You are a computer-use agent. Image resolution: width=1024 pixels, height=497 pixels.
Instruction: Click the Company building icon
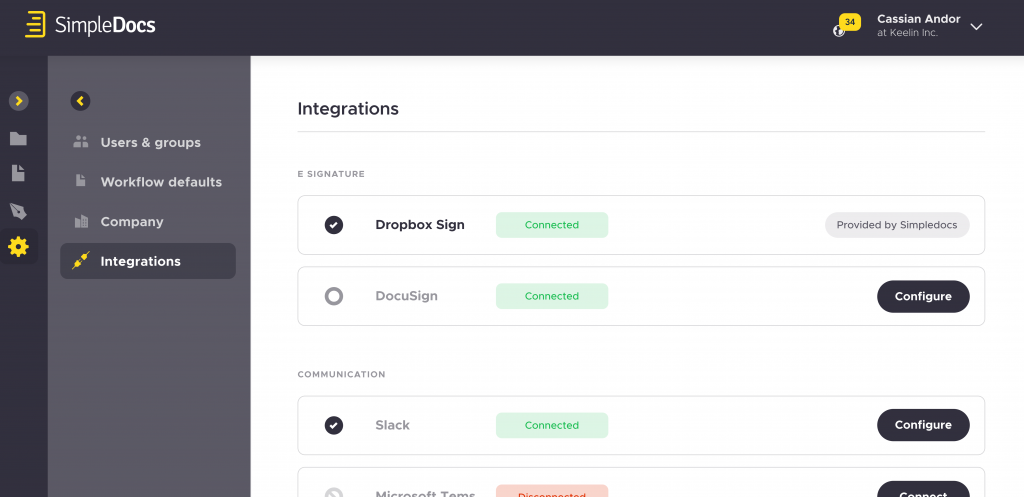81,221
